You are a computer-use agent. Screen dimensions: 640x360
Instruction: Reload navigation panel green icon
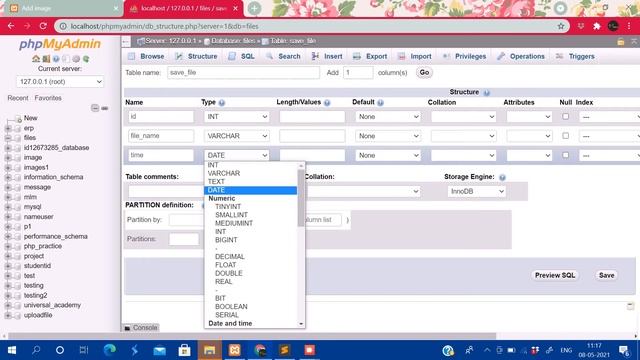coord(86,59)
